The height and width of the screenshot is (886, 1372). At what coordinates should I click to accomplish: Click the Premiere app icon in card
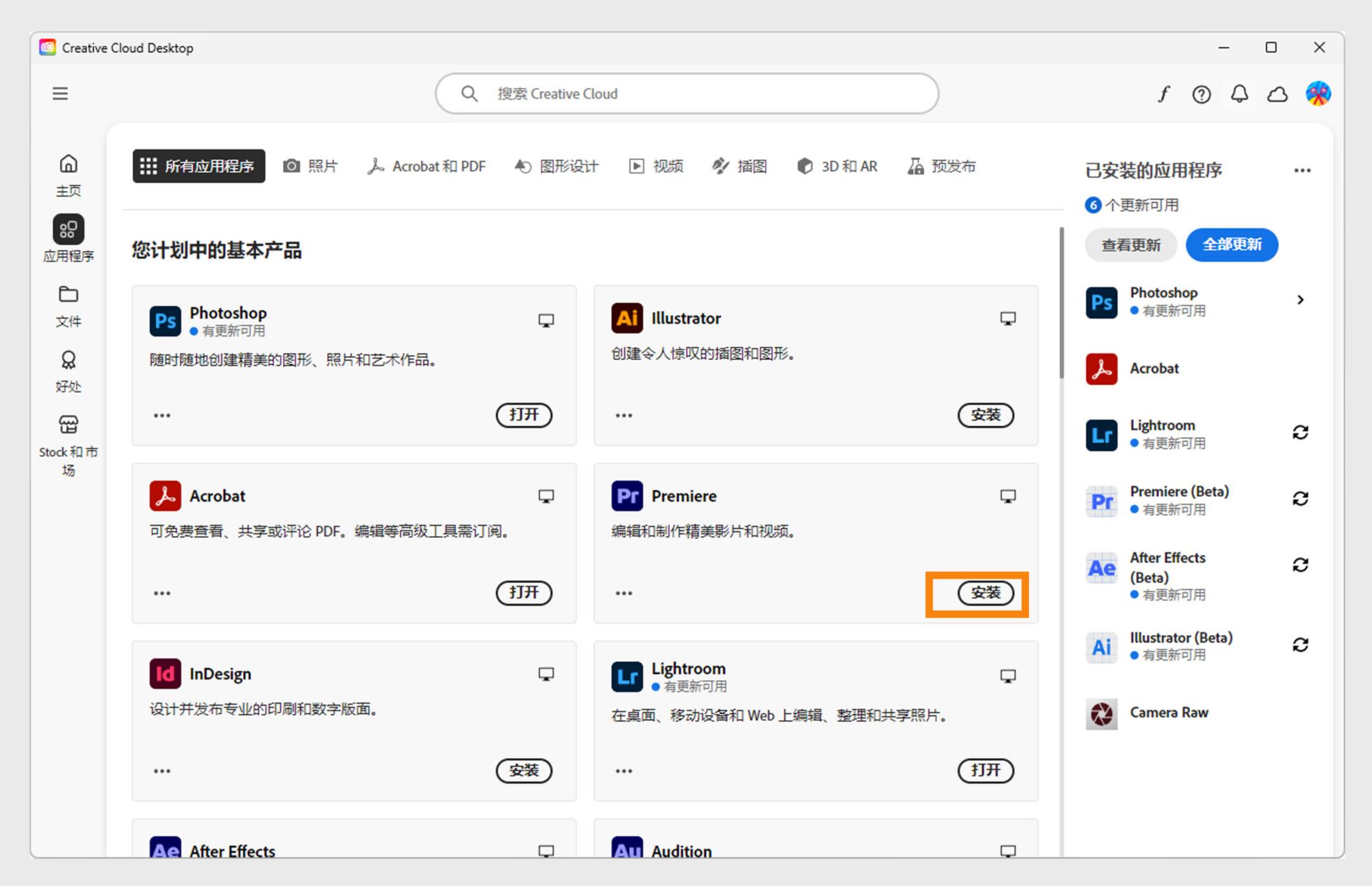[x=627, y=496]
